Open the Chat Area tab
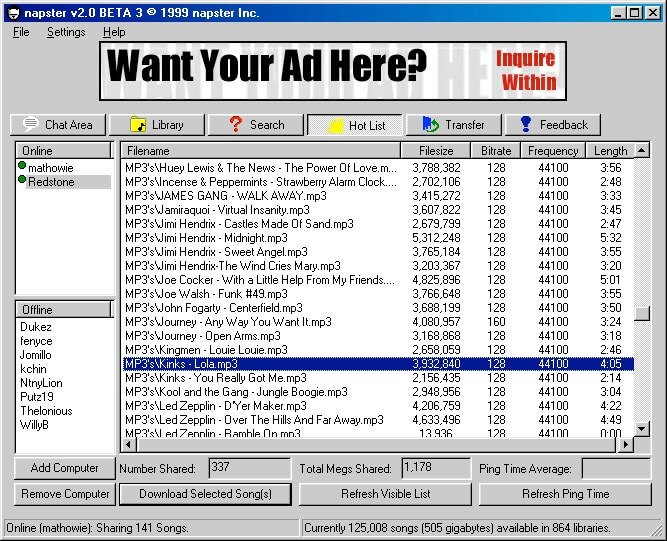 click(x=58, y=125)
